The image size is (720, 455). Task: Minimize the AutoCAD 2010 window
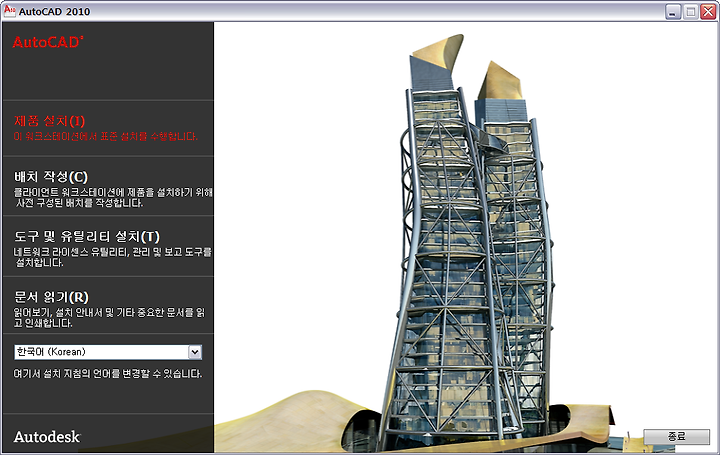pos(673,11)
